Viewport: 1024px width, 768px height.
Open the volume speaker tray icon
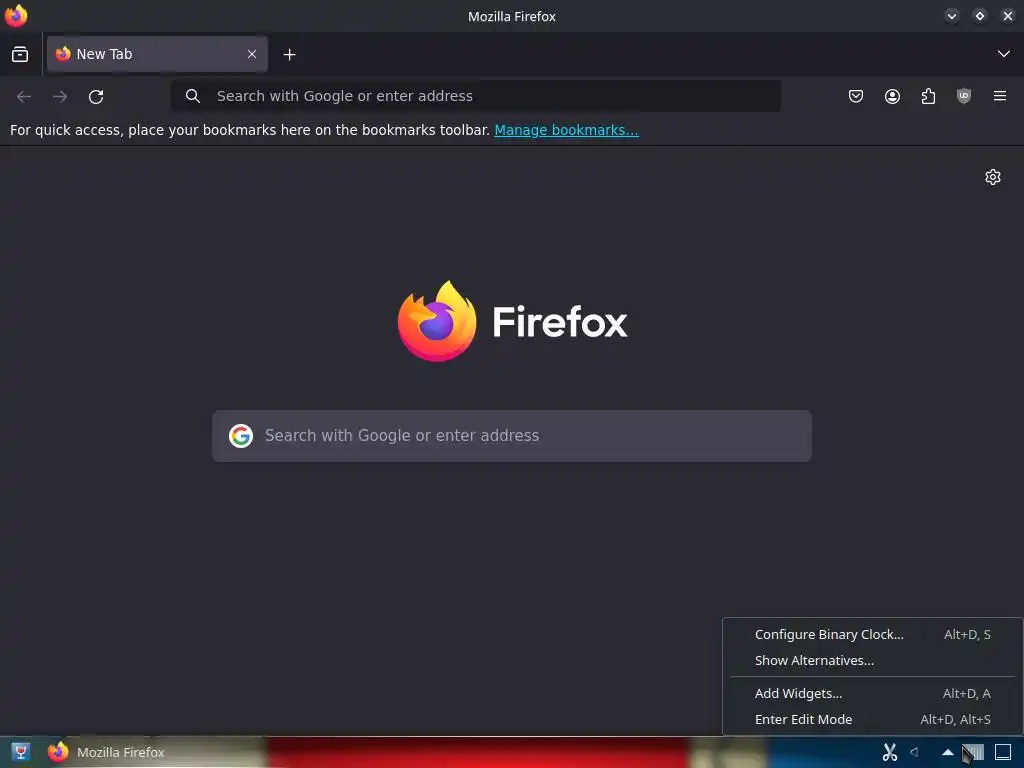pyautogui.click(x=914, y=752)
